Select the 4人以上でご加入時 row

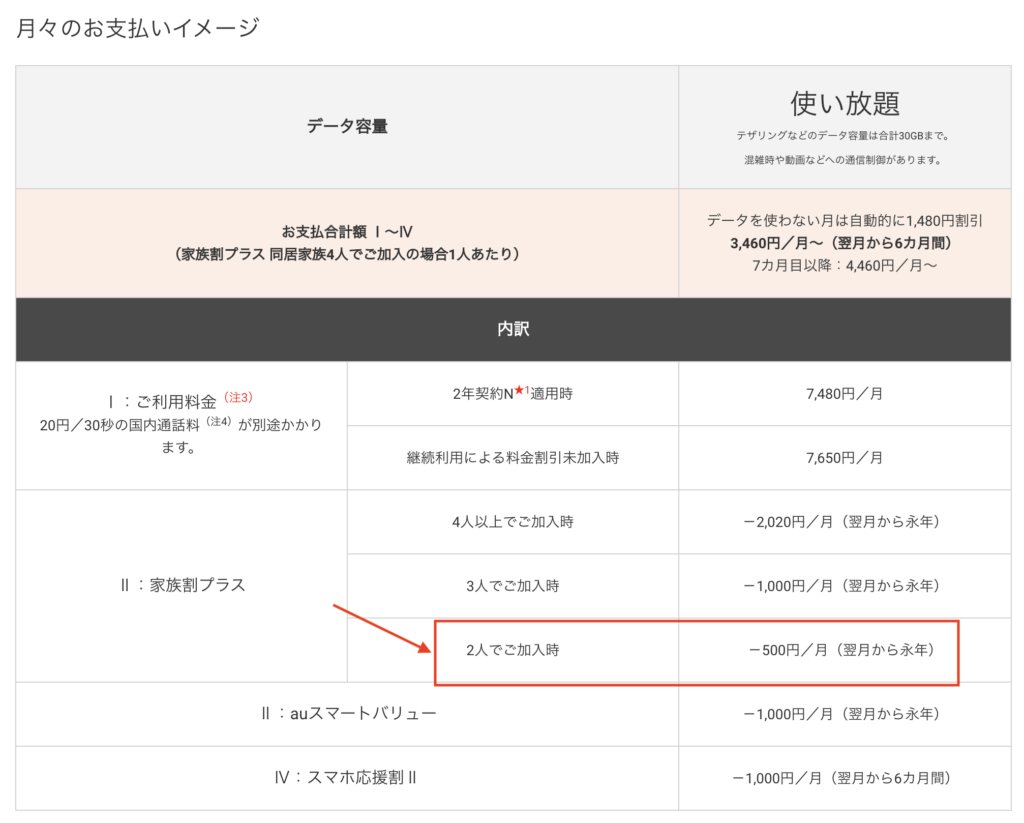[512, 522]
